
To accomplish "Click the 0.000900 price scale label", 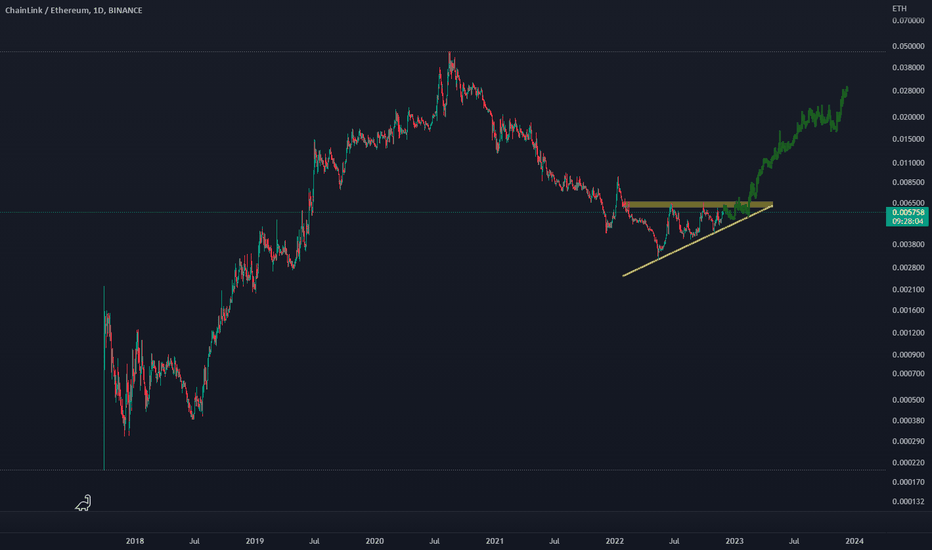I will [x=908, y=355].
